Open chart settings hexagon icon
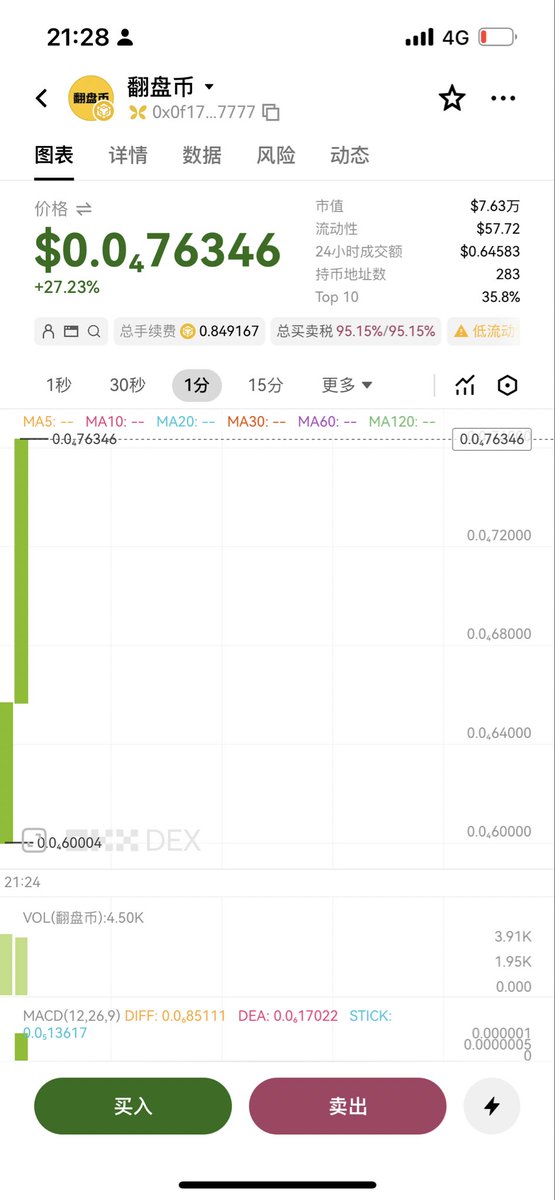The image size is (555, 1200). (507, 386)
